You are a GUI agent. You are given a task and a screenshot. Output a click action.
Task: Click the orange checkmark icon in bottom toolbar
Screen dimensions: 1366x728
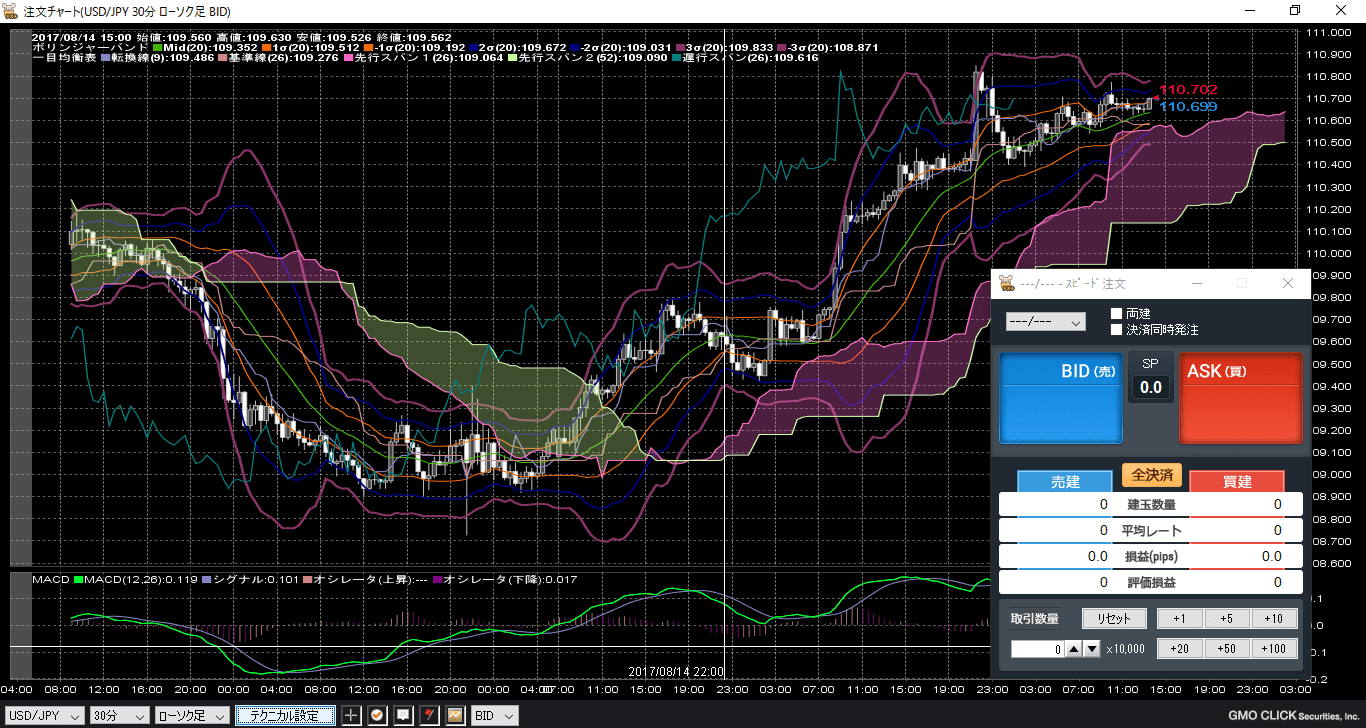pyautogui.click(x=377, y=715)
